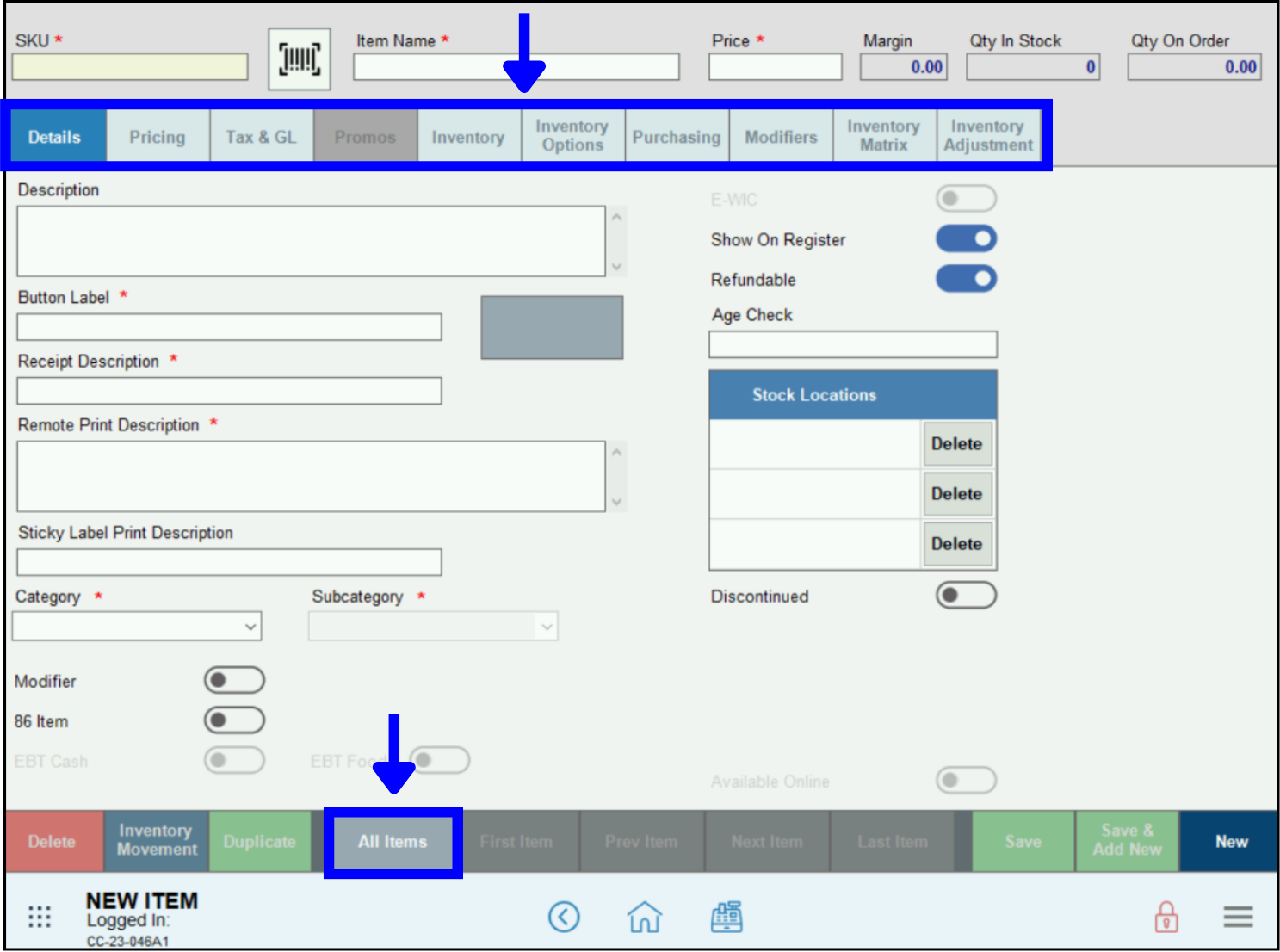The width and height of the screenshot is (1280, 952).
Task: Click the Margin value field
Action: tap(904, 67)
